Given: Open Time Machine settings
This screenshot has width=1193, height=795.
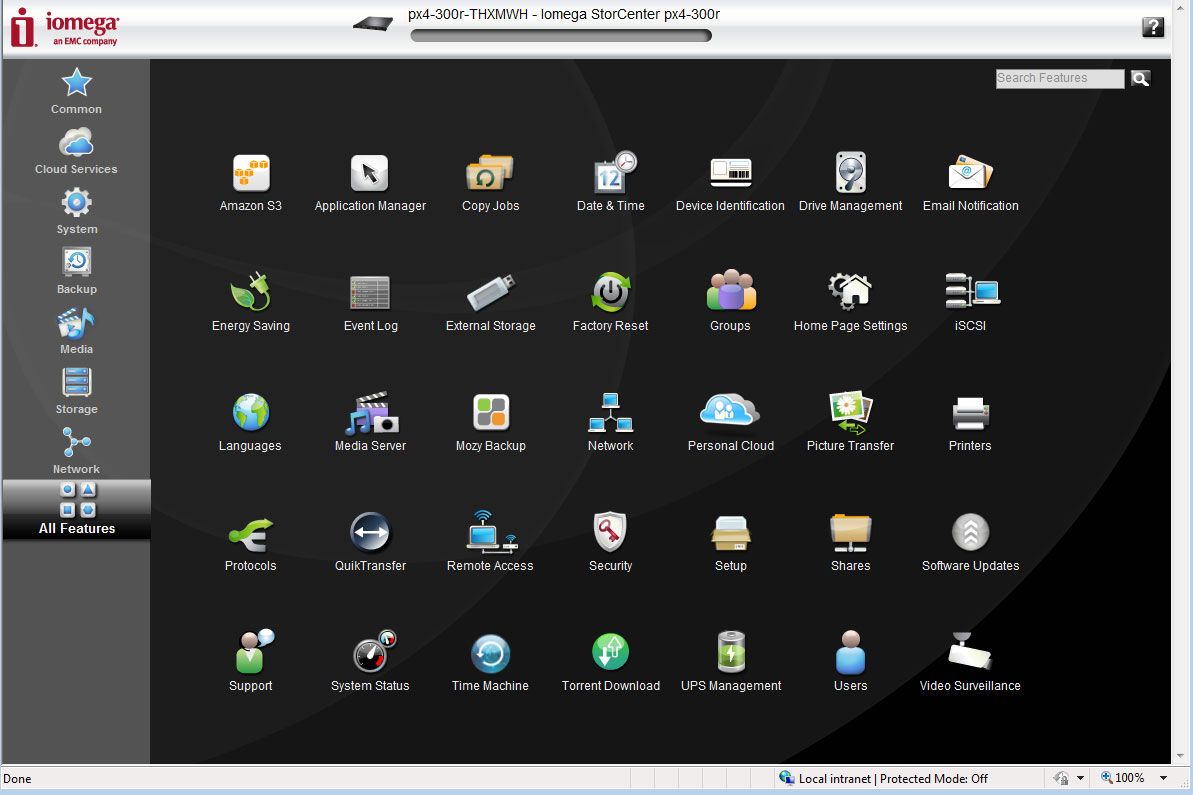Looking at the screenshot, I should click(x=490, y=662).
